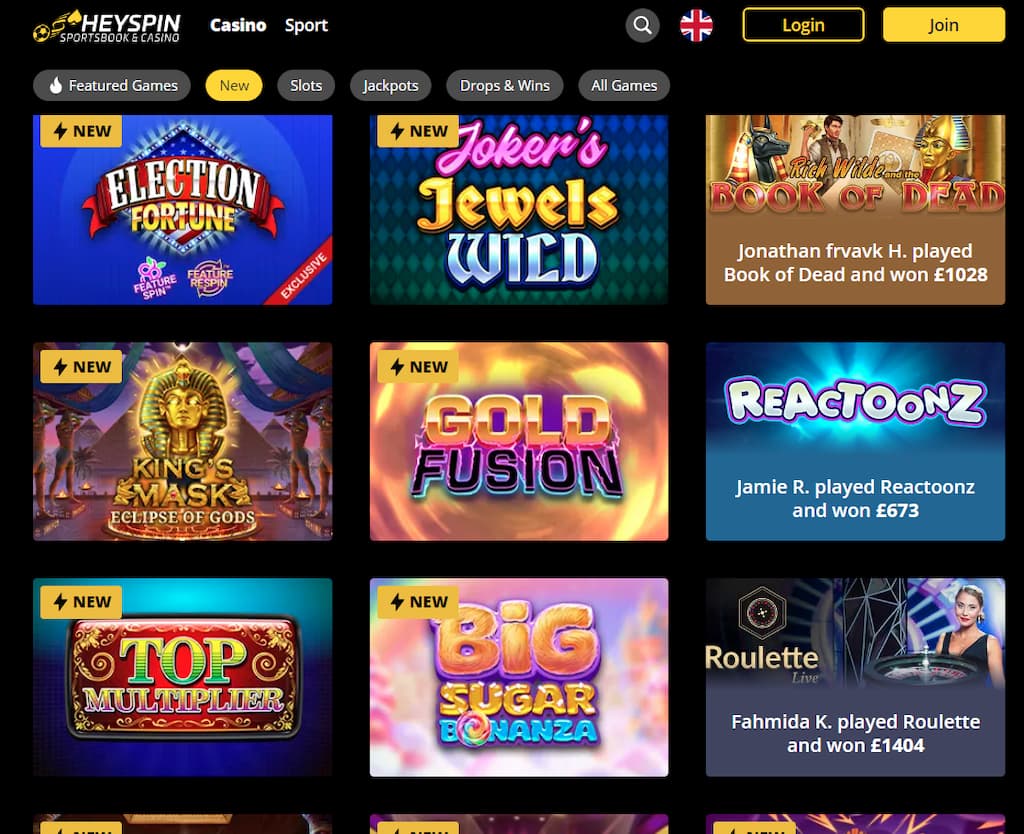Show All Games category
The height and width of the screenshot is (834, 1024).
pos(624,86)
